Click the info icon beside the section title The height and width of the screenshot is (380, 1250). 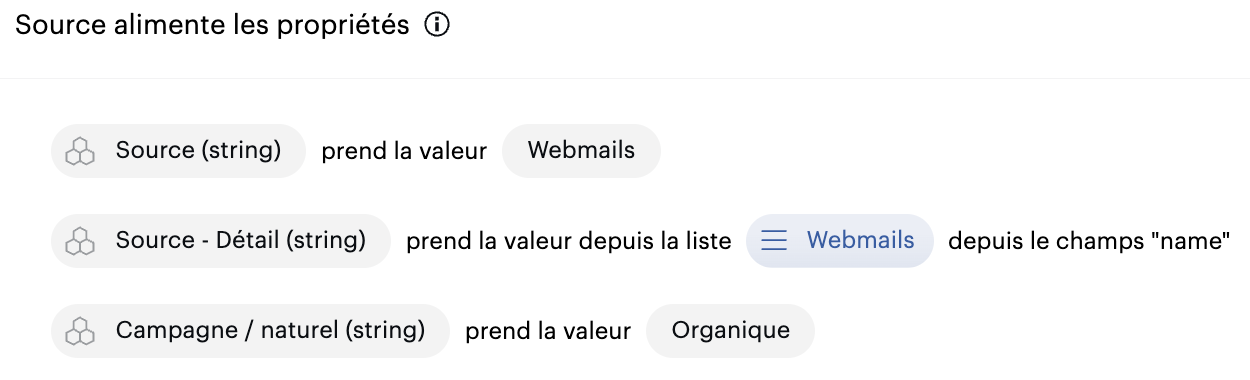[437, 26]
